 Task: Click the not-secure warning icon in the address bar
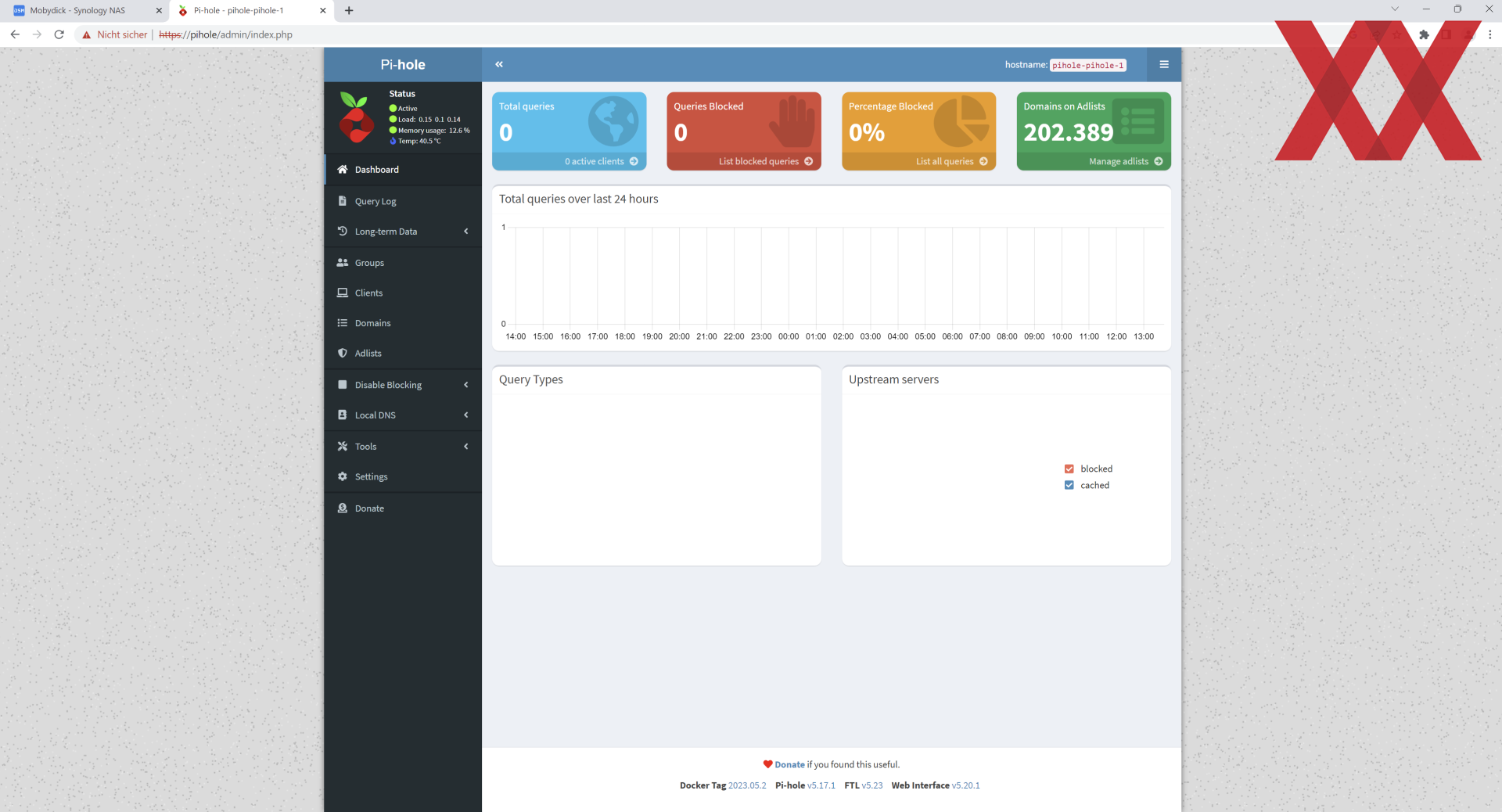(87, 34)
